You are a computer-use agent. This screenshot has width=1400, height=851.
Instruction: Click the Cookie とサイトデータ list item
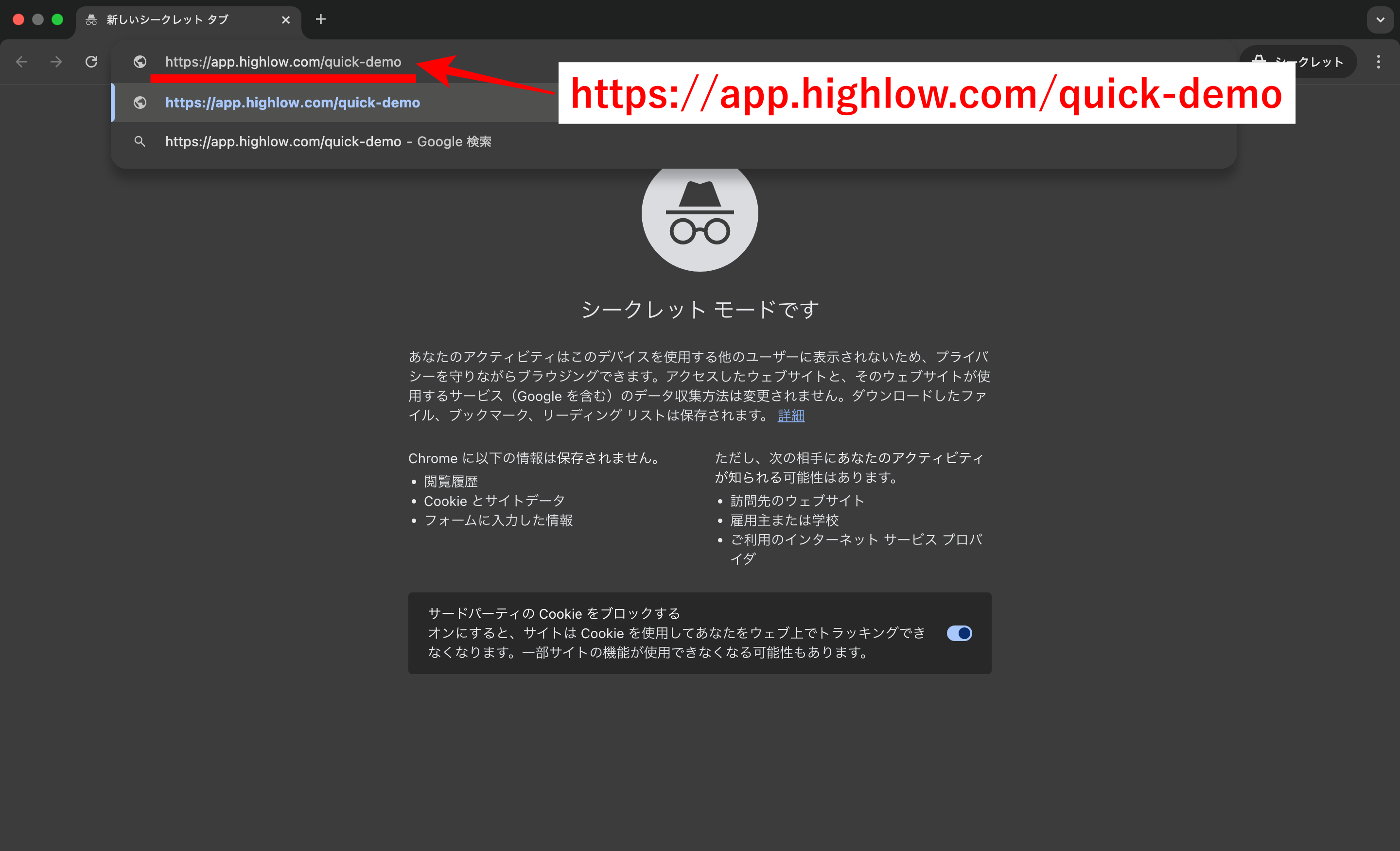point(494,501)
